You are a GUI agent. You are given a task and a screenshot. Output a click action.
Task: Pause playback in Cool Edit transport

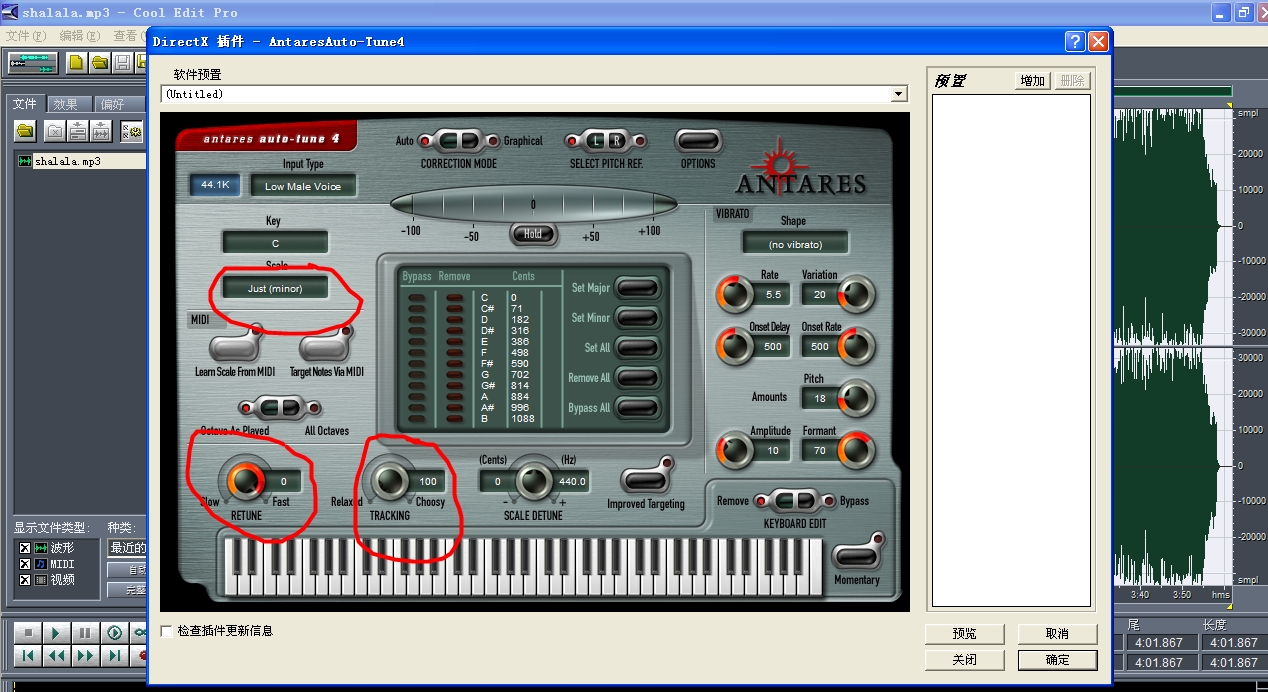click(86, 633)
